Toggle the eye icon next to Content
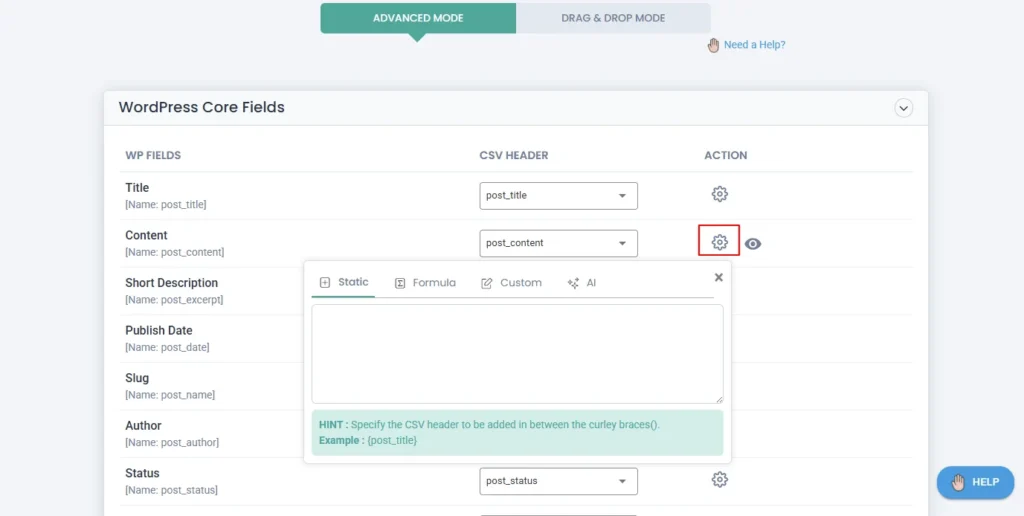The image size is (1024, 516). [753, 243]
